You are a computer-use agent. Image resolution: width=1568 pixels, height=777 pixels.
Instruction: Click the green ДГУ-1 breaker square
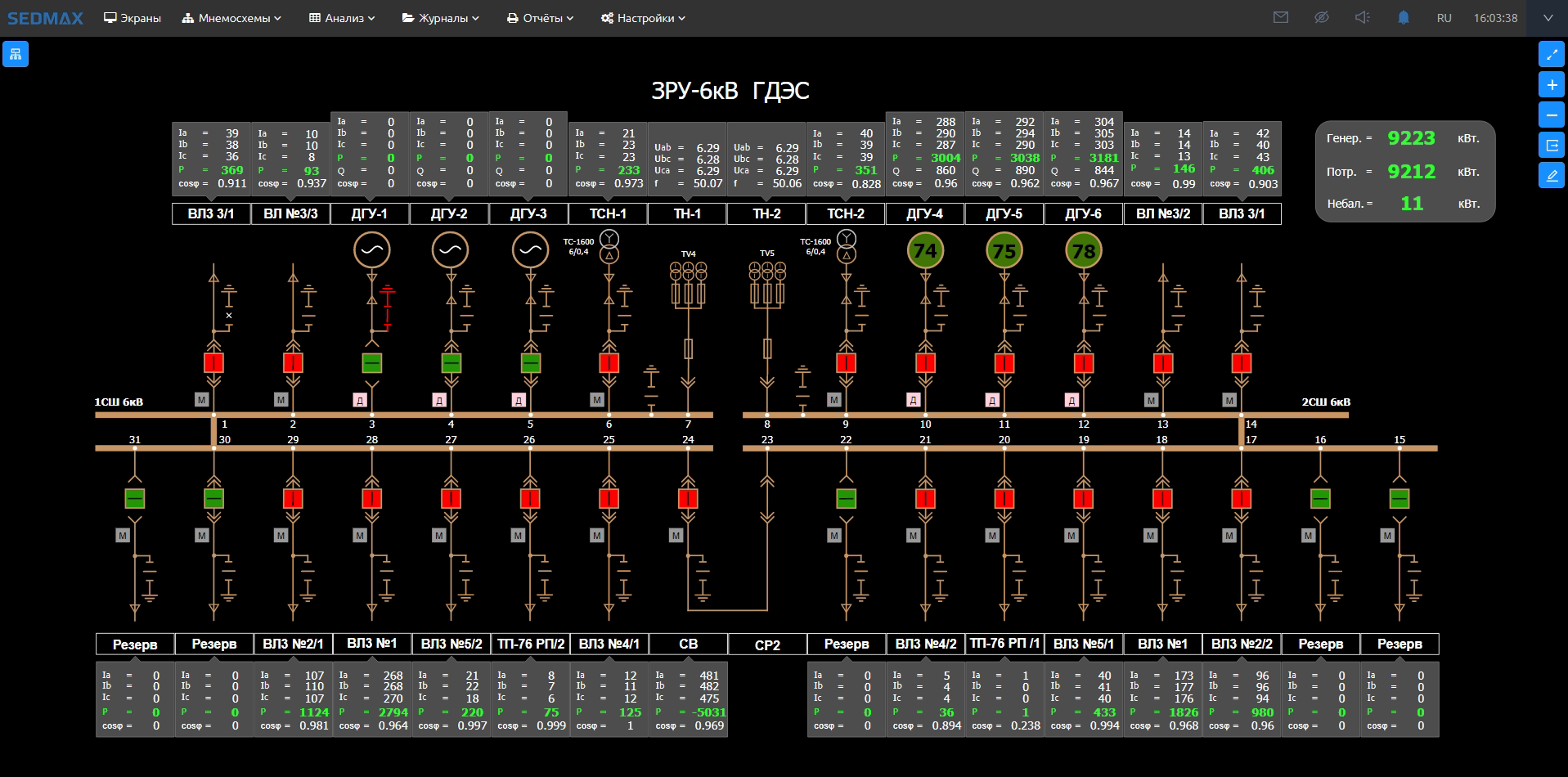(x=372, y=363)
